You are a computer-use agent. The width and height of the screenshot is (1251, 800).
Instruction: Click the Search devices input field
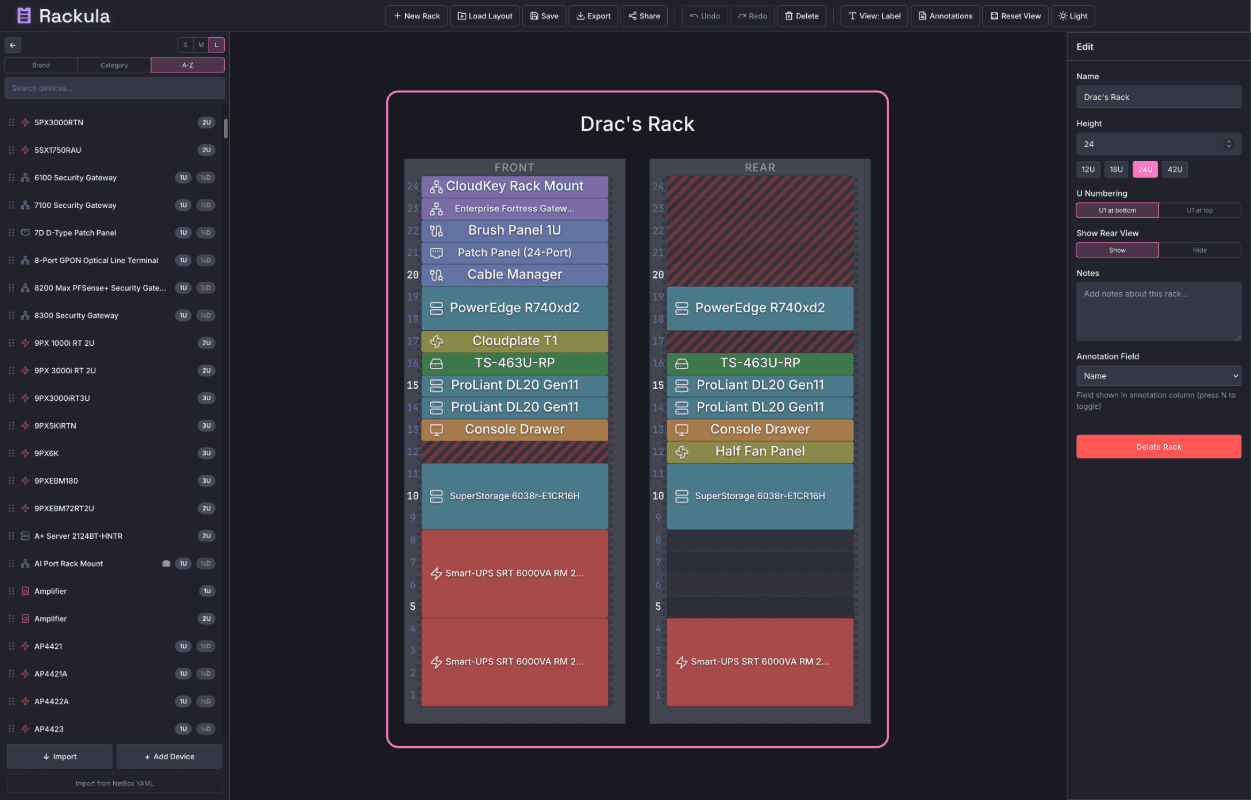click(114, 88)
